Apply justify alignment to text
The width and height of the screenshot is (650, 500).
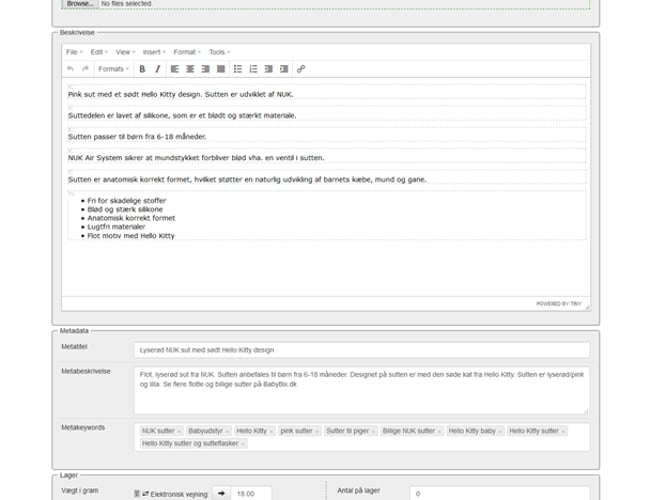click(221, 69)
